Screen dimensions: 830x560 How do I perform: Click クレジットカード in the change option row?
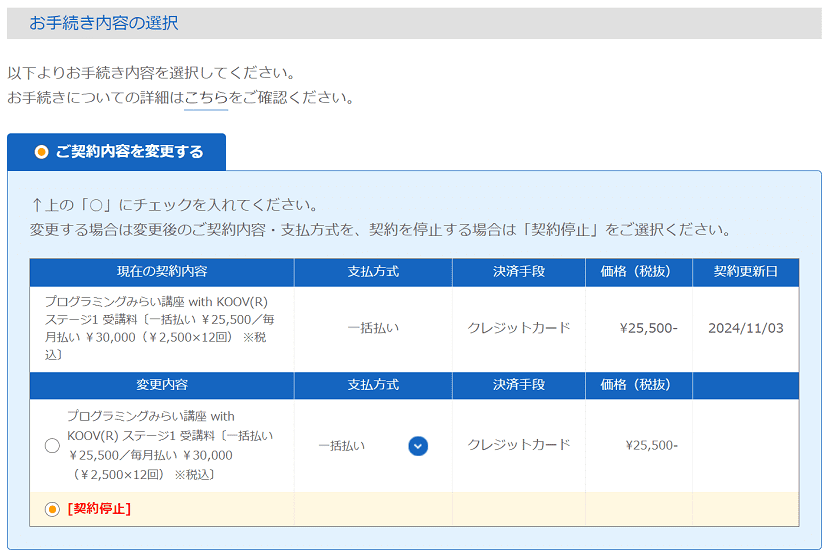tap(518, 445)
